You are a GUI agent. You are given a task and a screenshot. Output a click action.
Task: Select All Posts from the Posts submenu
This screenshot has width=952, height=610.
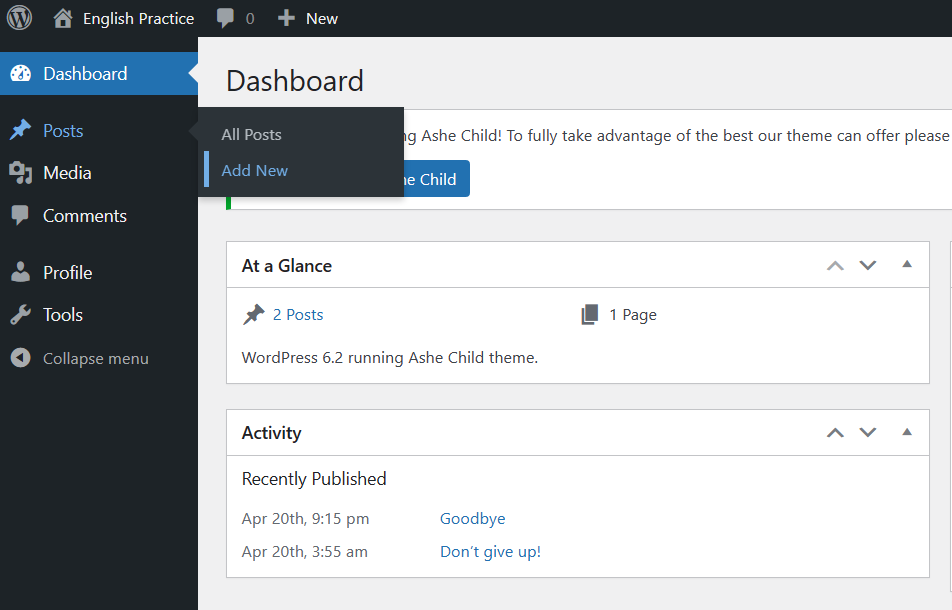tap(251, 134)
